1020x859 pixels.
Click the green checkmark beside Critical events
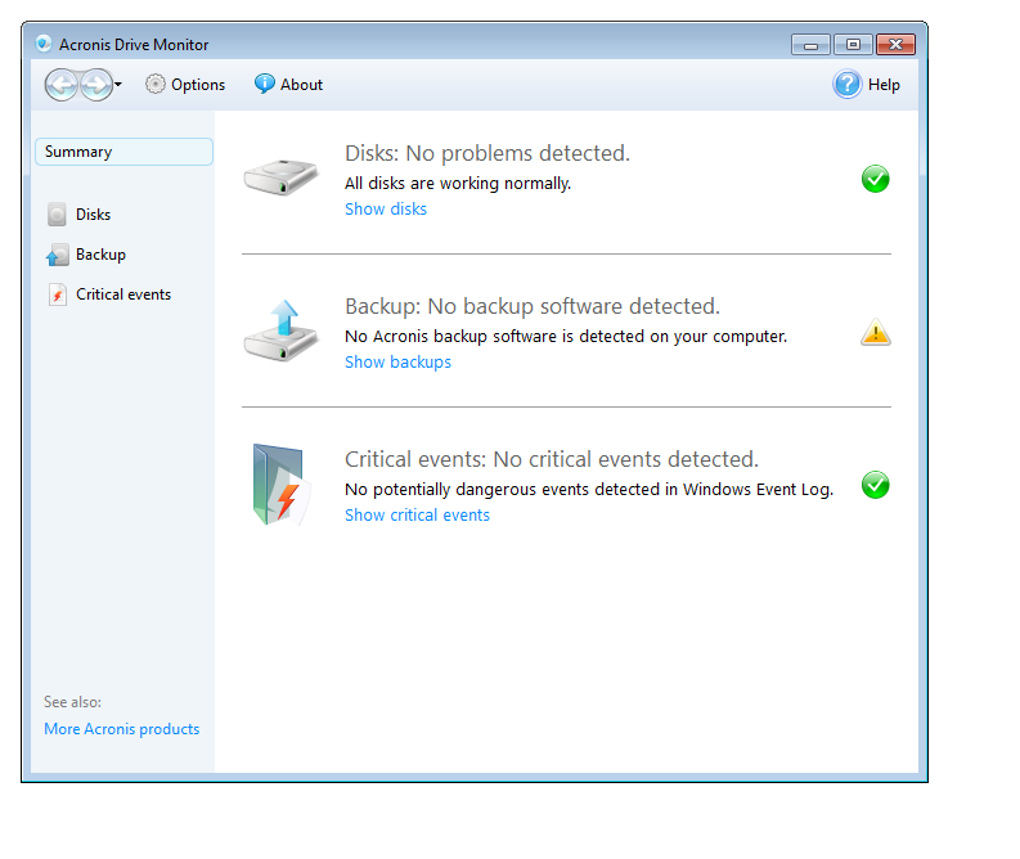click(876, 485)
